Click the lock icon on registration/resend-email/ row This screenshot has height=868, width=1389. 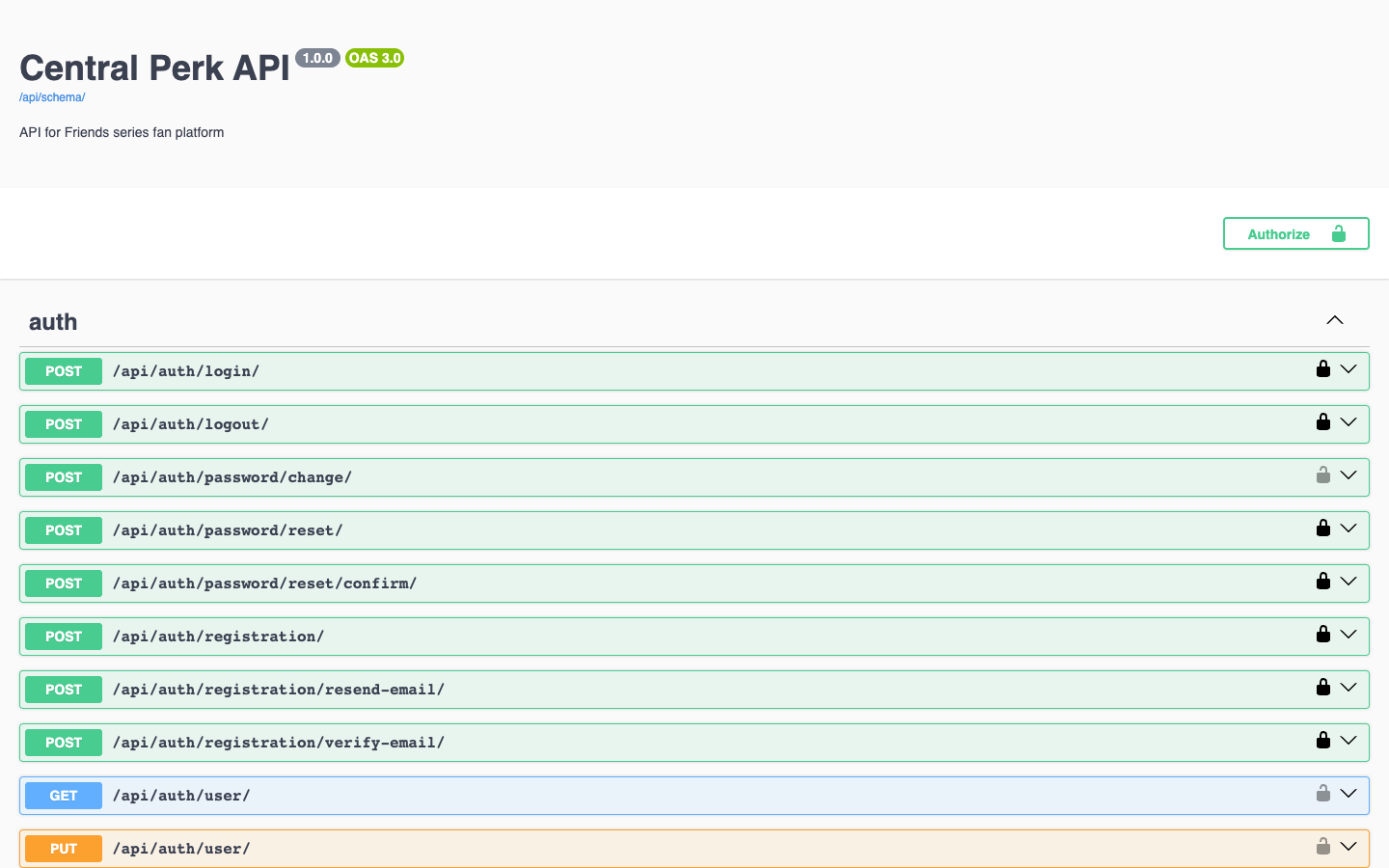[x=1323, y=687]
